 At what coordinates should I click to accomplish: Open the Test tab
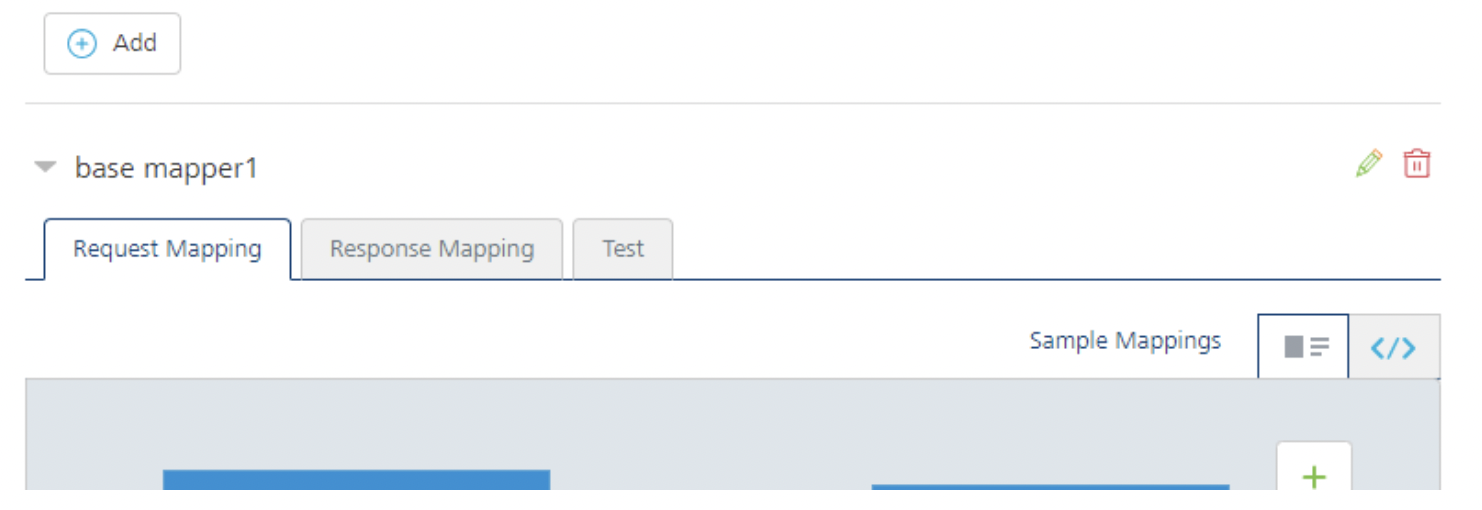[623, 249]
